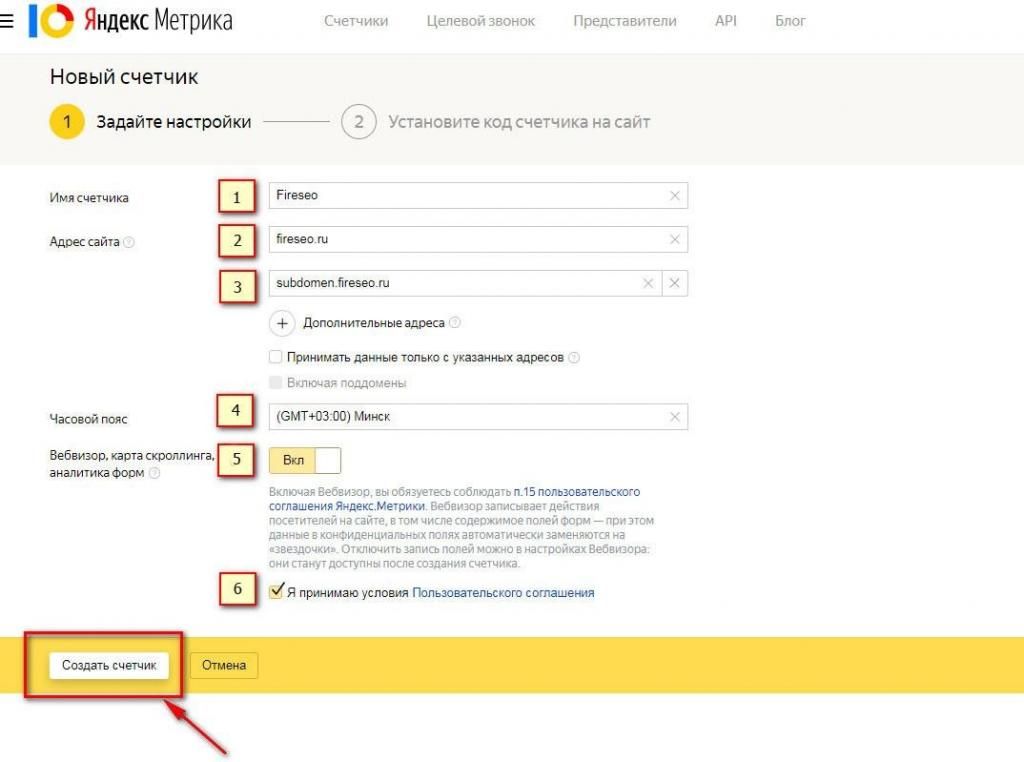Focus the site address field fireseo.ru
The height and width of the screenshot is (762, 1024).
(x=478, y=240)
